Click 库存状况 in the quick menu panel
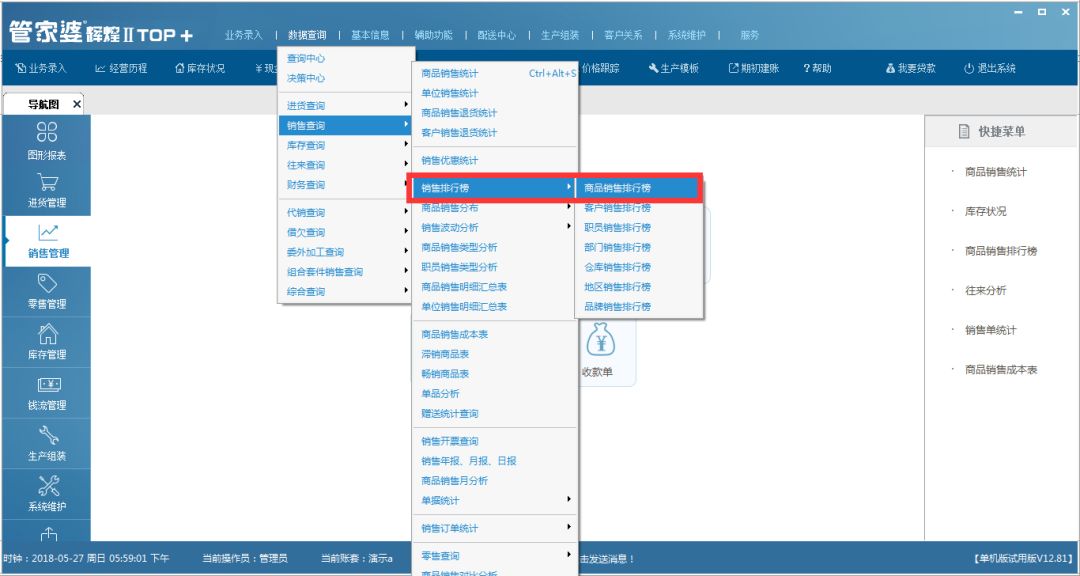Screen dimensions: 1080x576 click(x=985, y=211)
